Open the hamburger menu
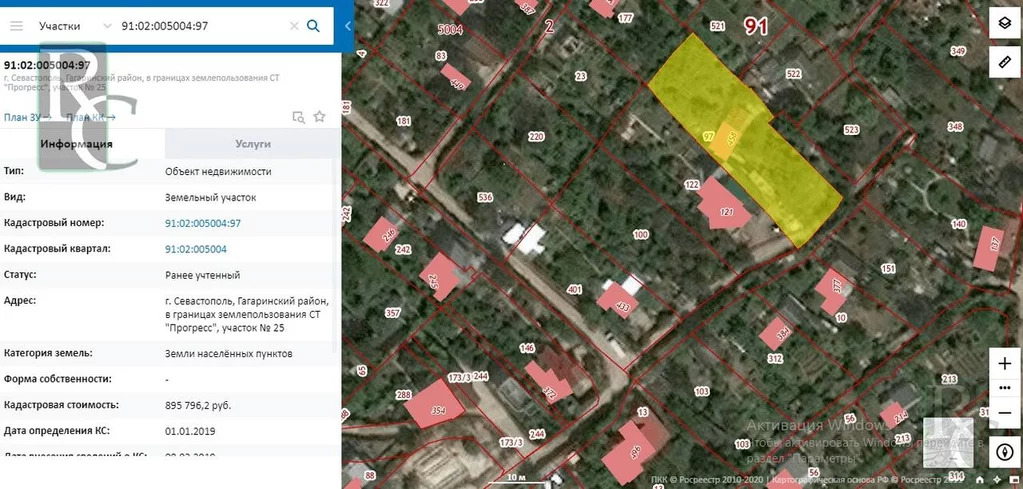 point(16,26)
